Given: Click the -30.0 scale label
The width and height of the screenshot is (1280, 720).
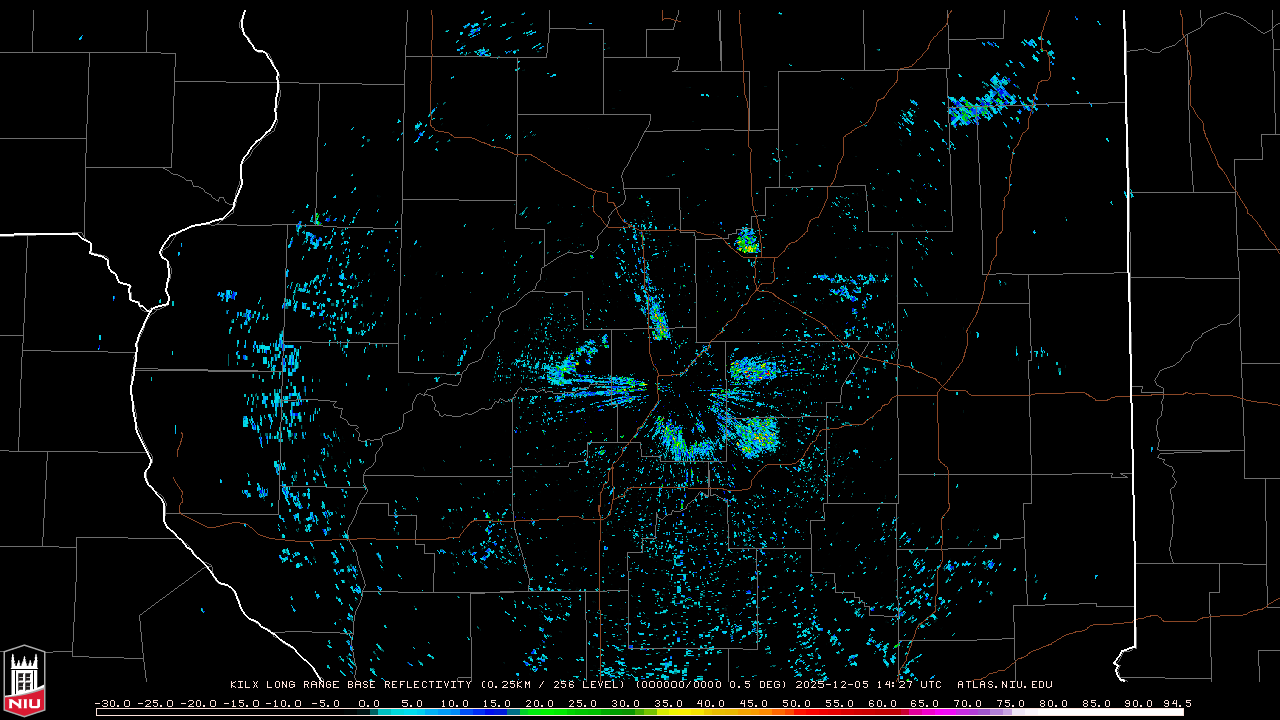Looking at the screenshot, I should coord(112,703).
